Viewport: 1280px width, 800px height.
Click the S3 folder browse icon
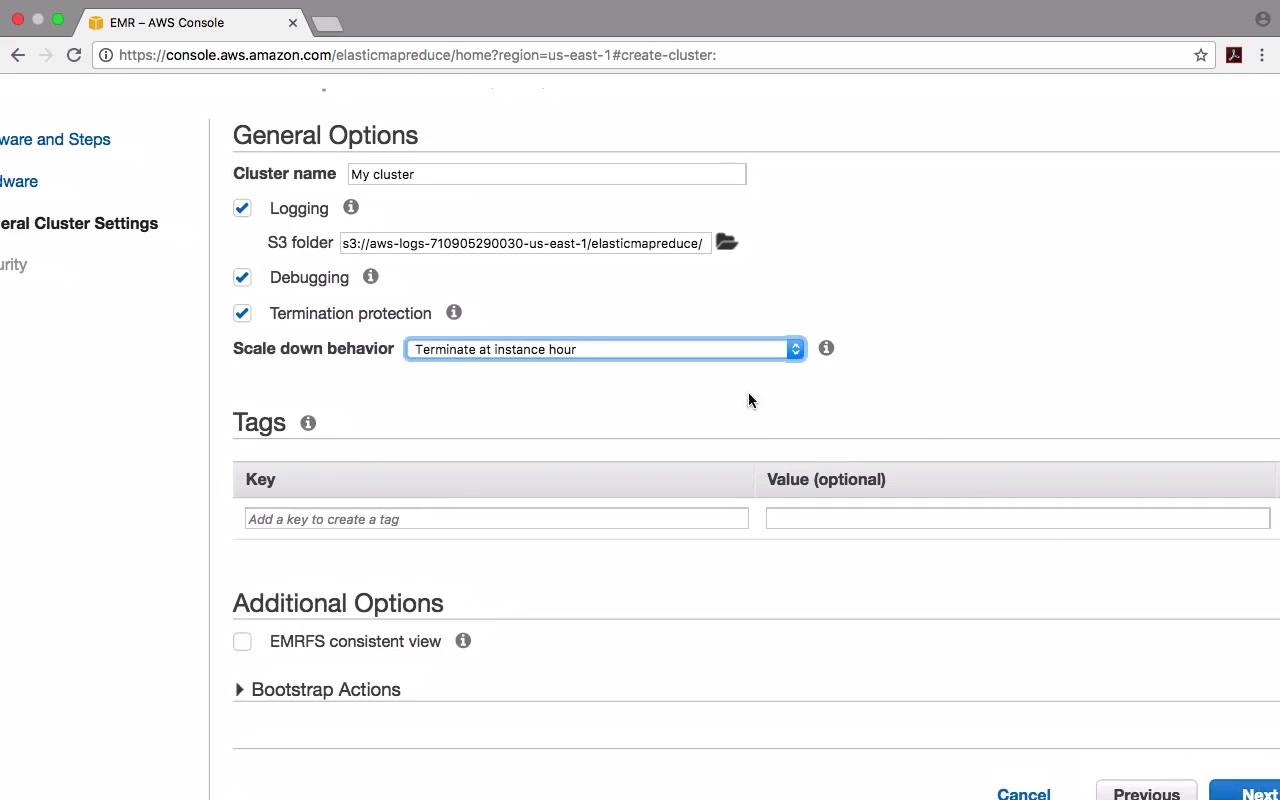point(727,242)
